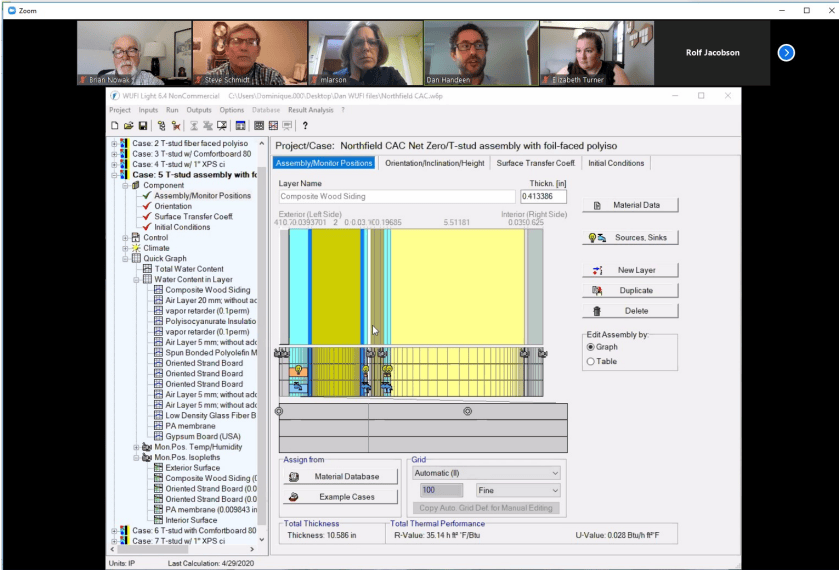Click the delete case toolbar icon with red X
This screenshot has height=570, width=839.
click(176, 125)
